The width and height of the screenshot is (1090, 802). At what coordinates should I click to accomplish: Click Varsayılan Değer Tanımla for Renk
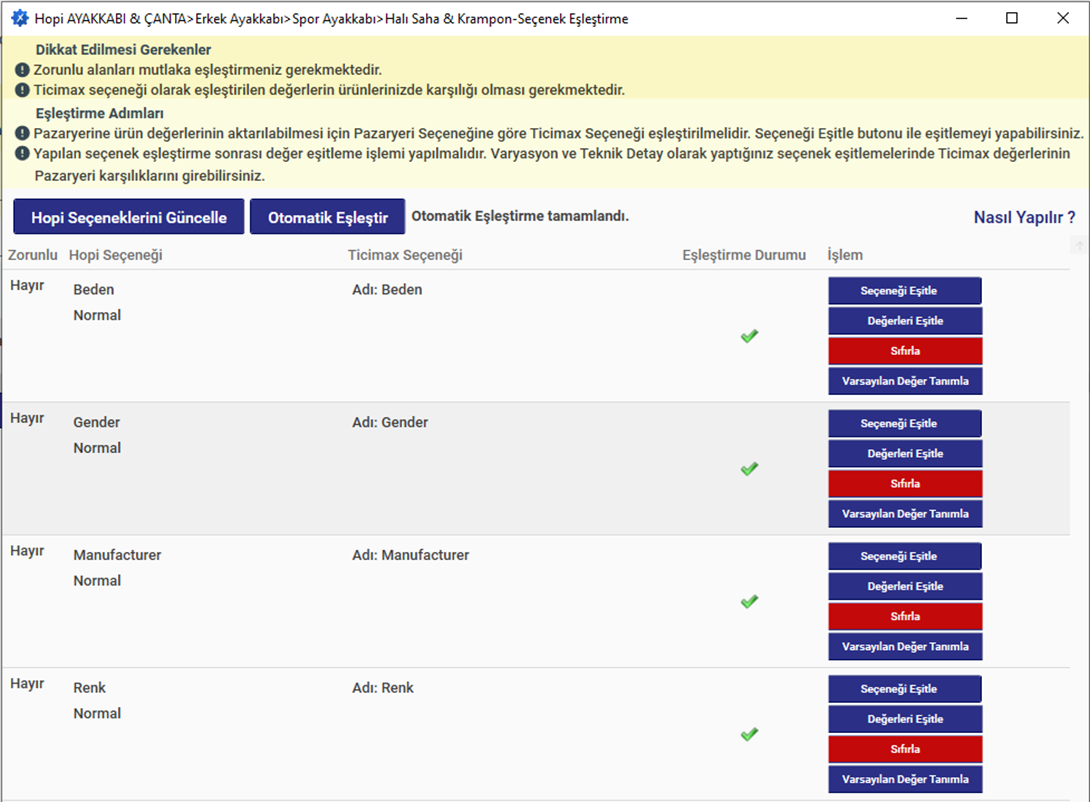[x=904, y=779]
